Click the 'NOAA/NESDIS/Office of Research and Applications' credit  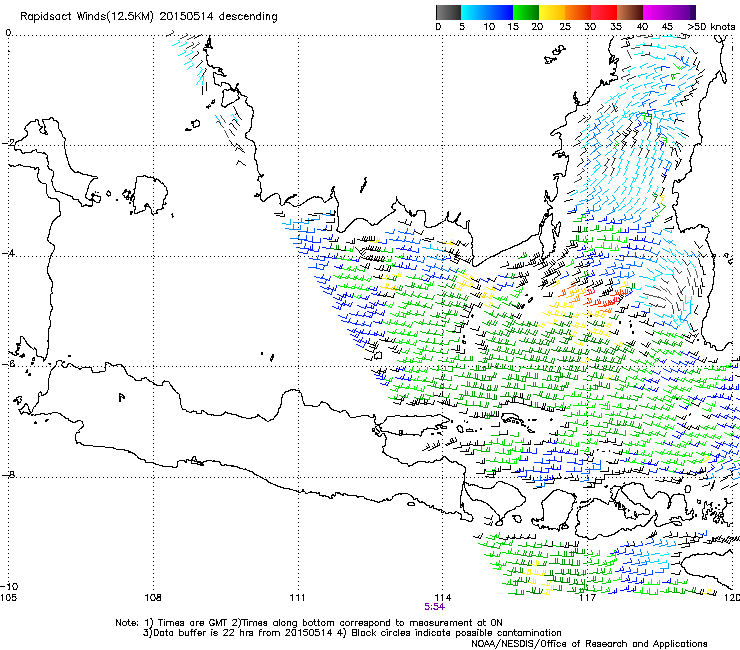point(589,644)
